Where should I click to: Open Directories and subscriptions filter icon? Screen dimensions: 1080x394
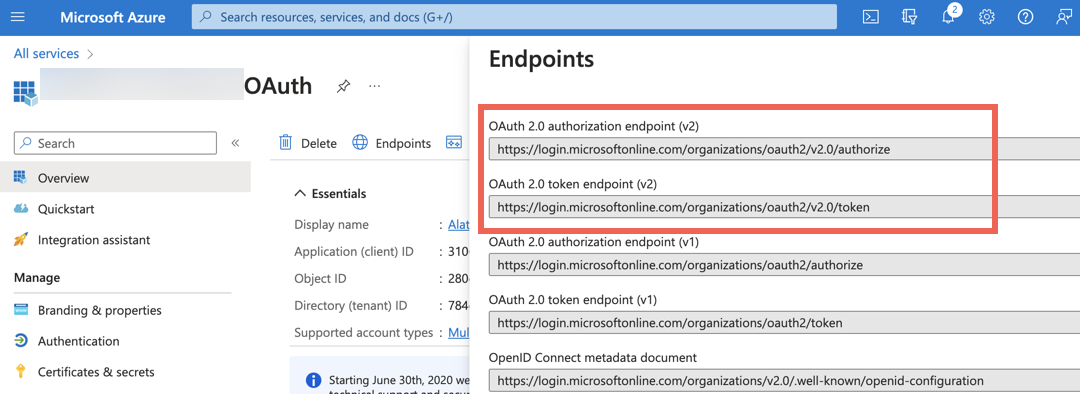[x=909, y=17]
